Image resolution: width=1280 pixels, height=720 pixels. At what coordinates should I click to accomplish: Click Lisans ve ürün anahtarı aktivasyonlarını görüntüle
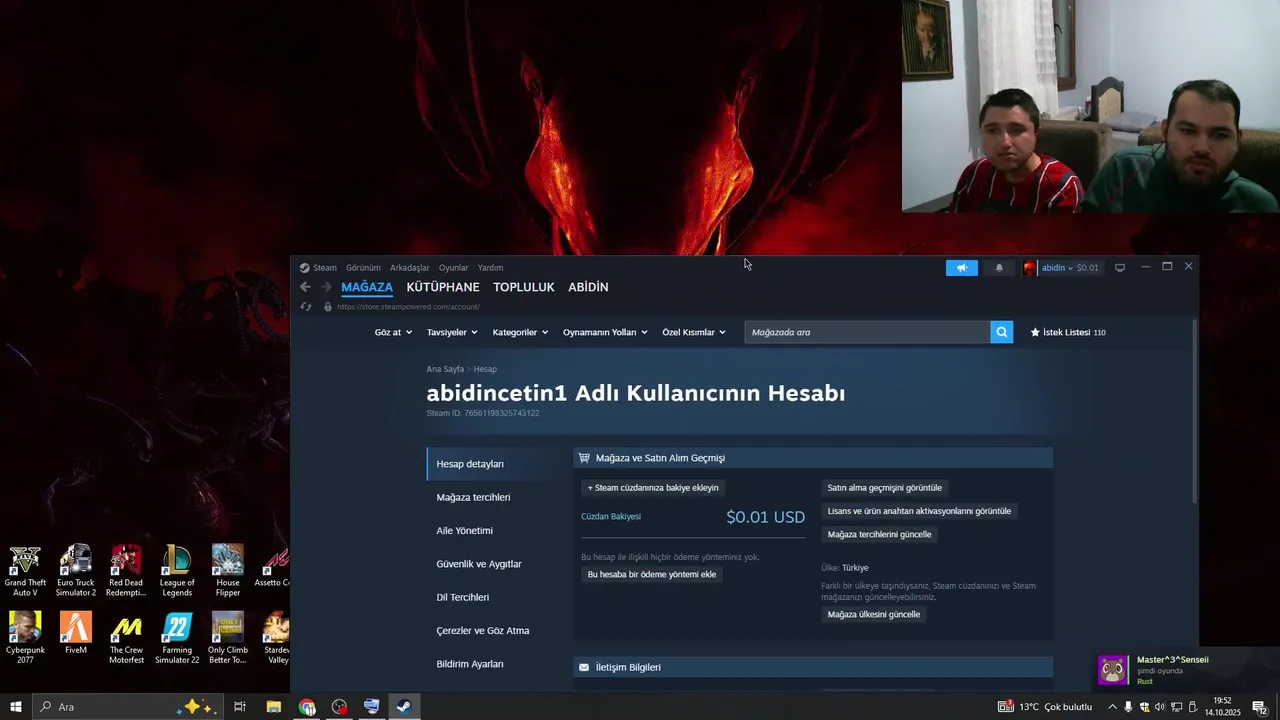pos(919,511)
